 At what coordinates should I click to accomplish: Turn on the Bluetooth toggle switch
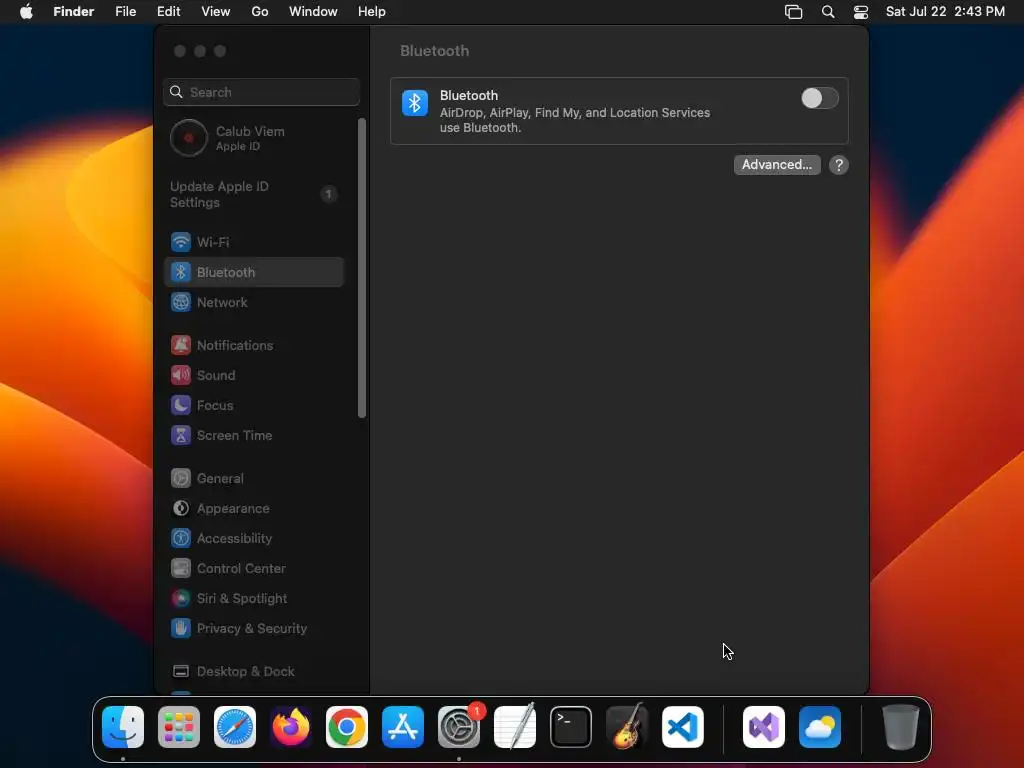point(820,99)
